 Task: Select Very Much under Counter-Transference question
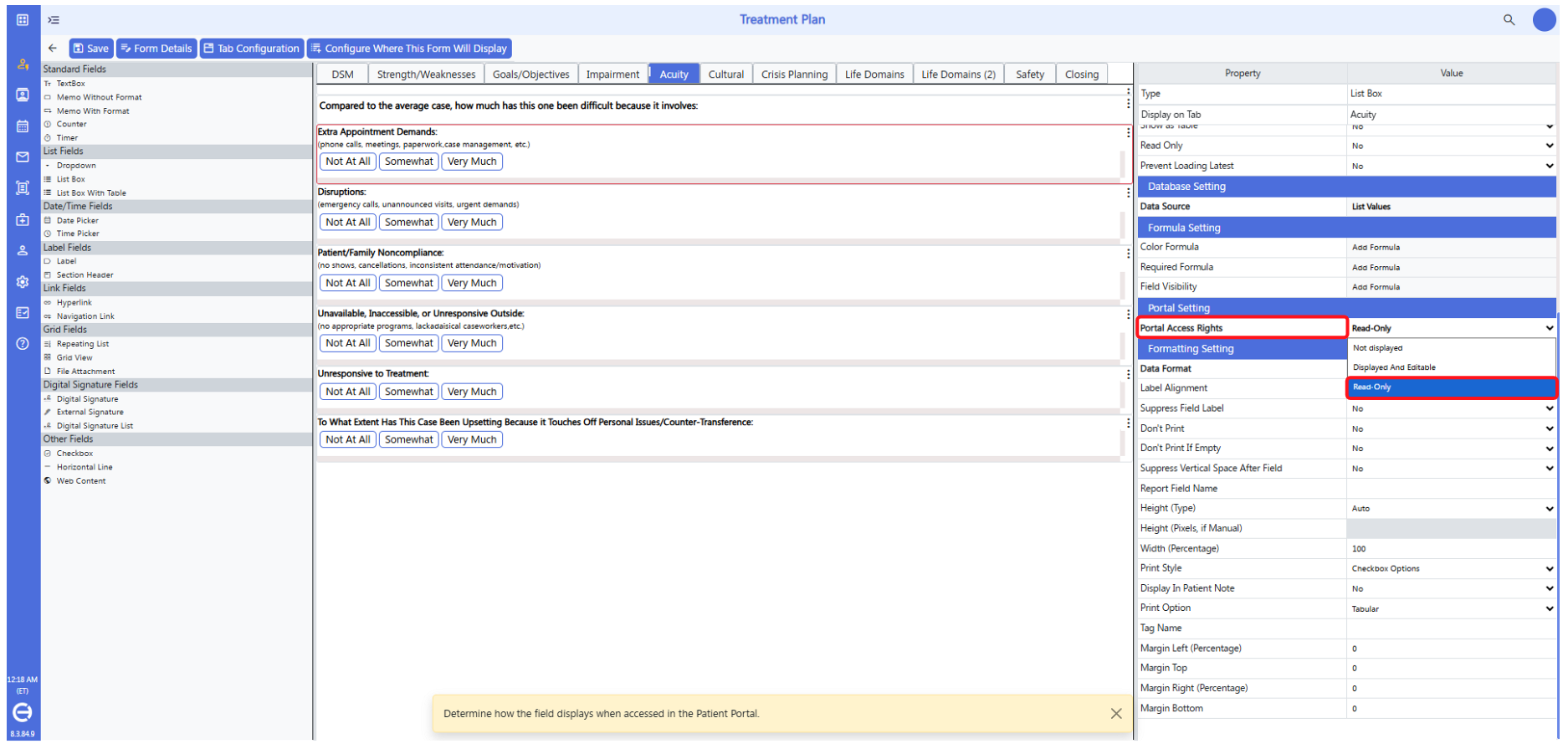[472, 439]
